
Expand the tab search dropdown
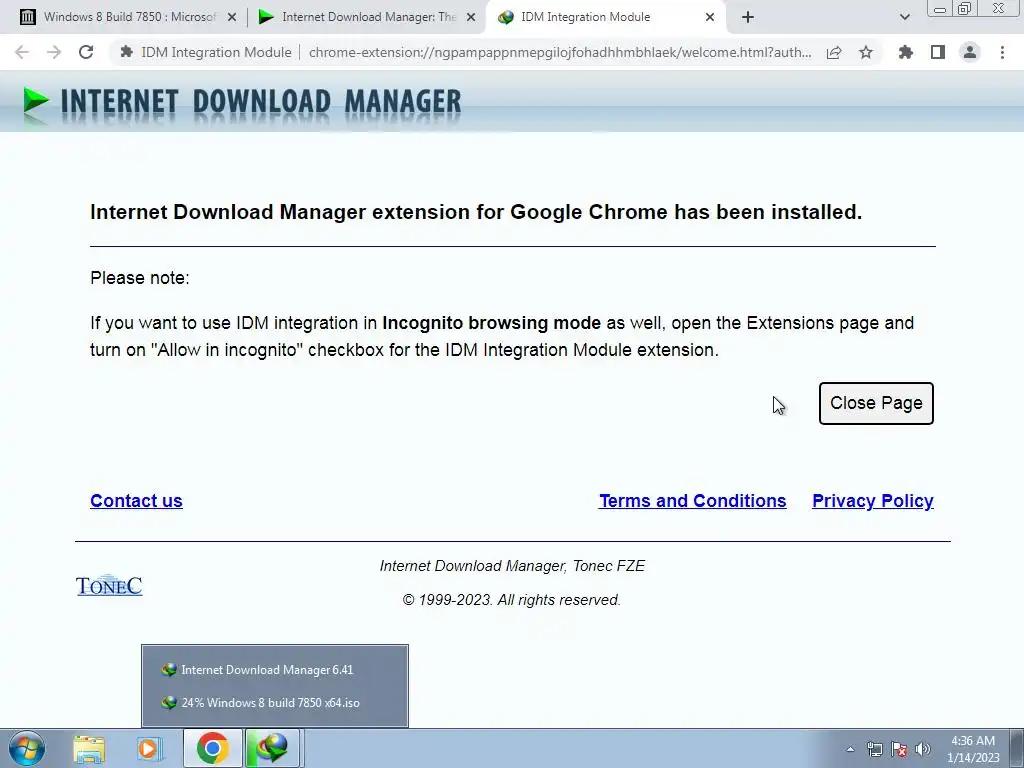904,18
